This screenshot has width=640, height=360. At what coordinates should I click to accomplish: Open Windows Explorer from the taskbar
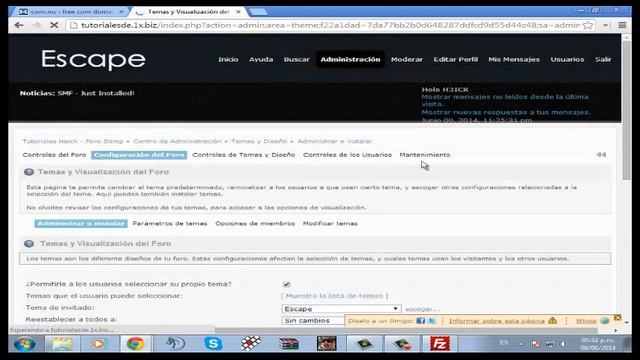pyautogui.click(x=62, y=344)
